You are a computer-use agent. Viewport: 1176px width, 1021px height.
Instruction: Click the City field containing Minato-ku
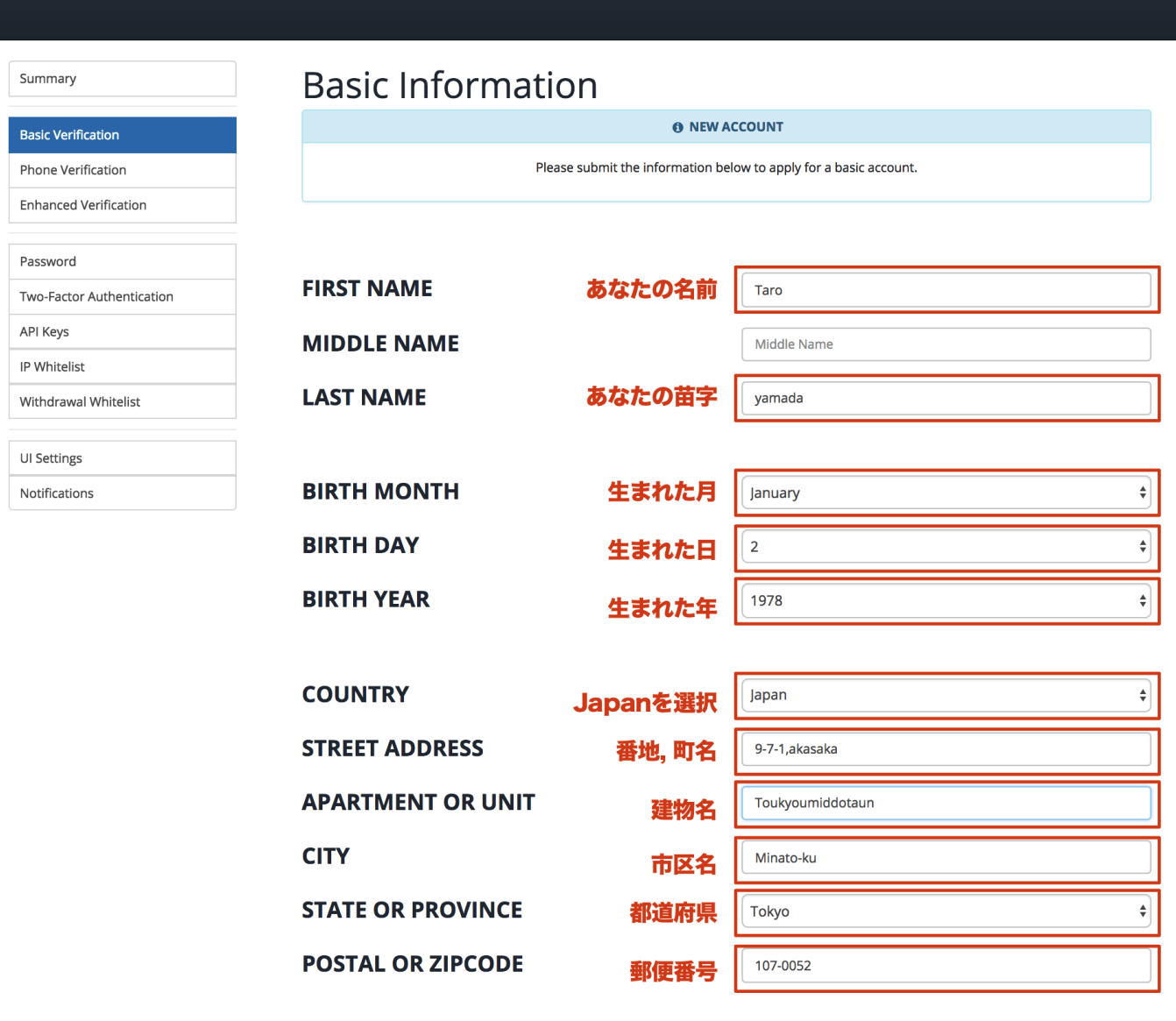946,858
